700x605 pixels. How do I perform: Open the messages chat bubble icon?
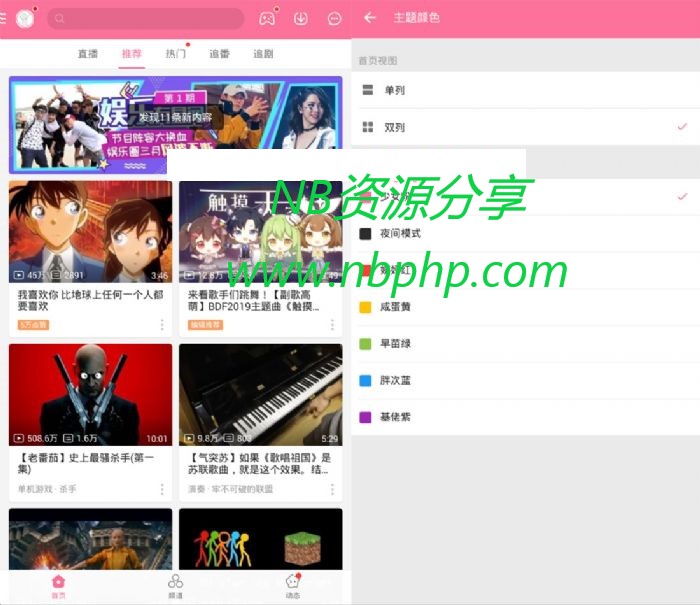[x=334, y=18]
